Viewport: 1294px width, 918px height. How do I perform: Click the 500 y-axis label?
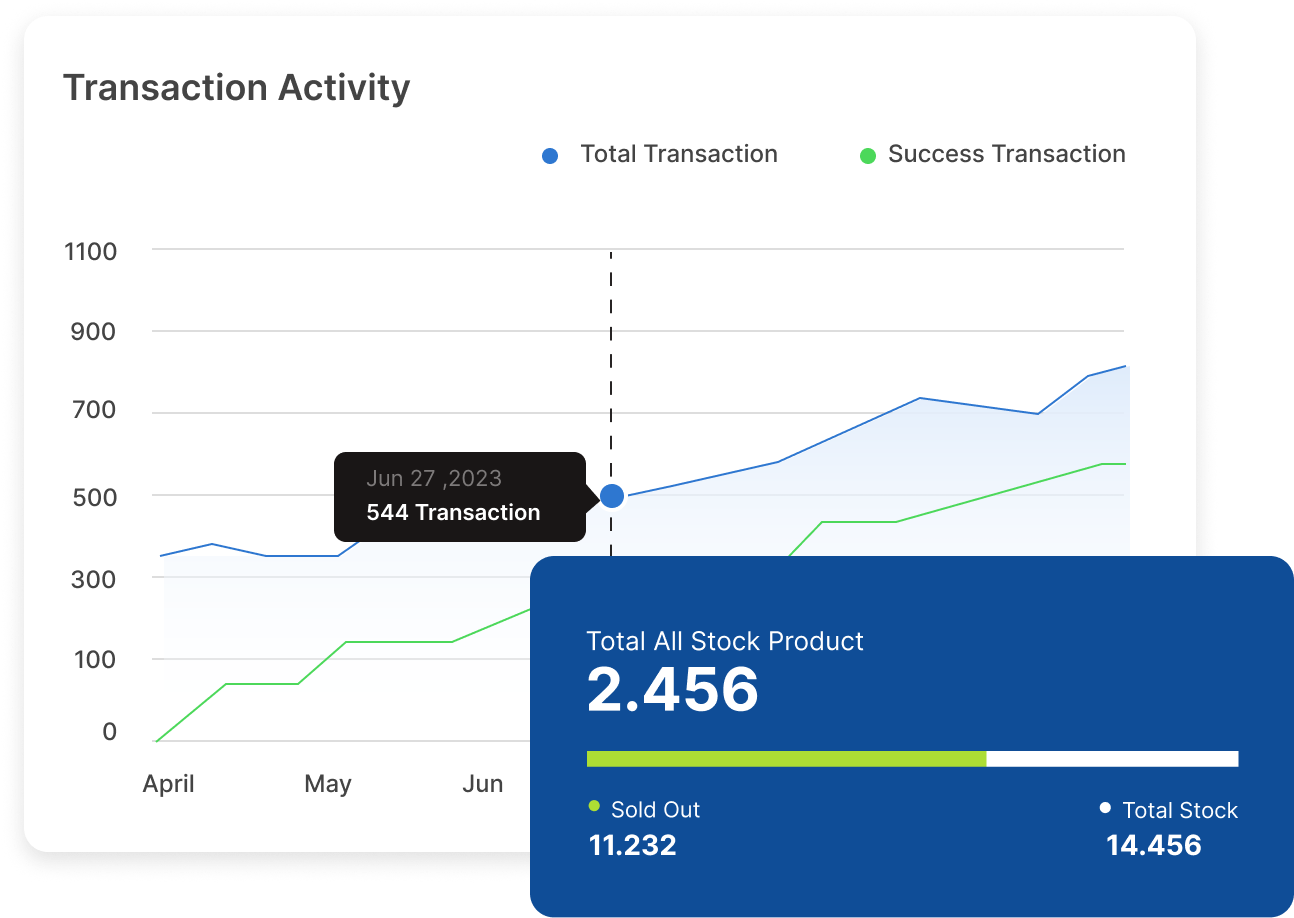click(93, 497)
